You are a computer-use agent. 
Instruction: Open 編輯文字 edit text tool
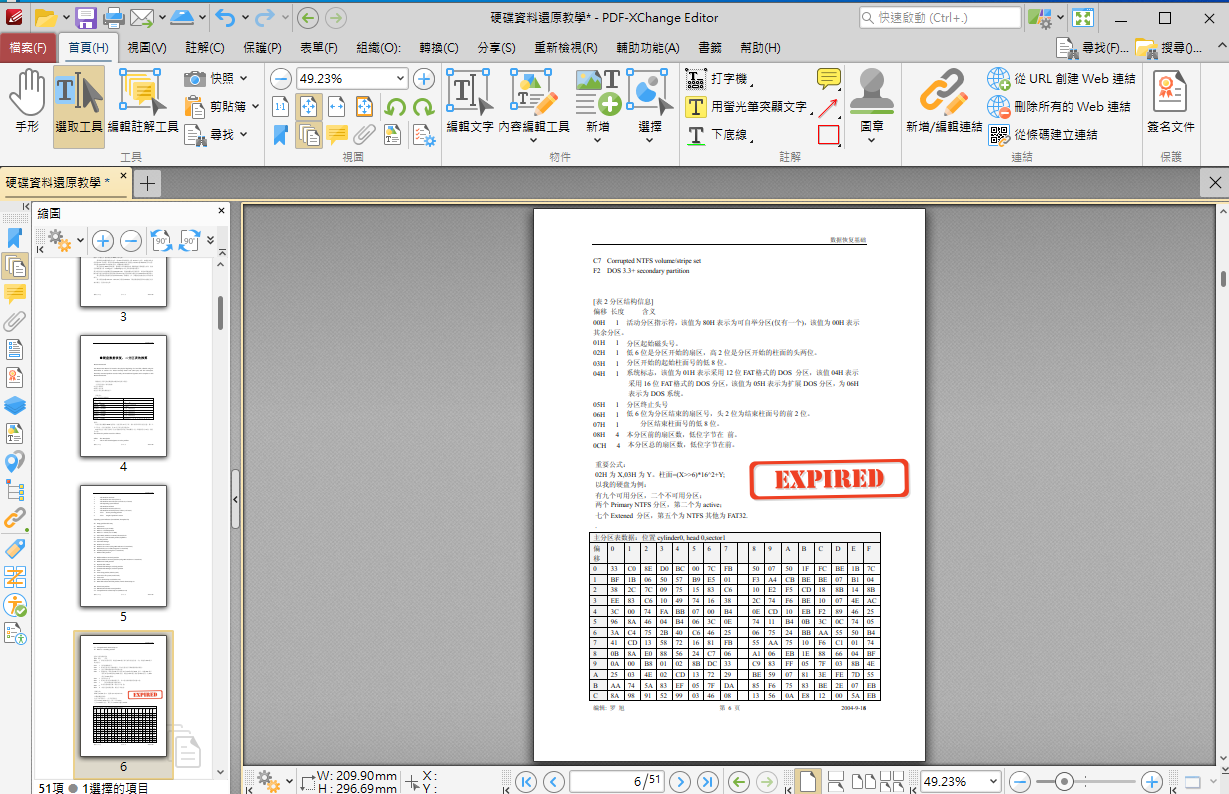point(469,103)
